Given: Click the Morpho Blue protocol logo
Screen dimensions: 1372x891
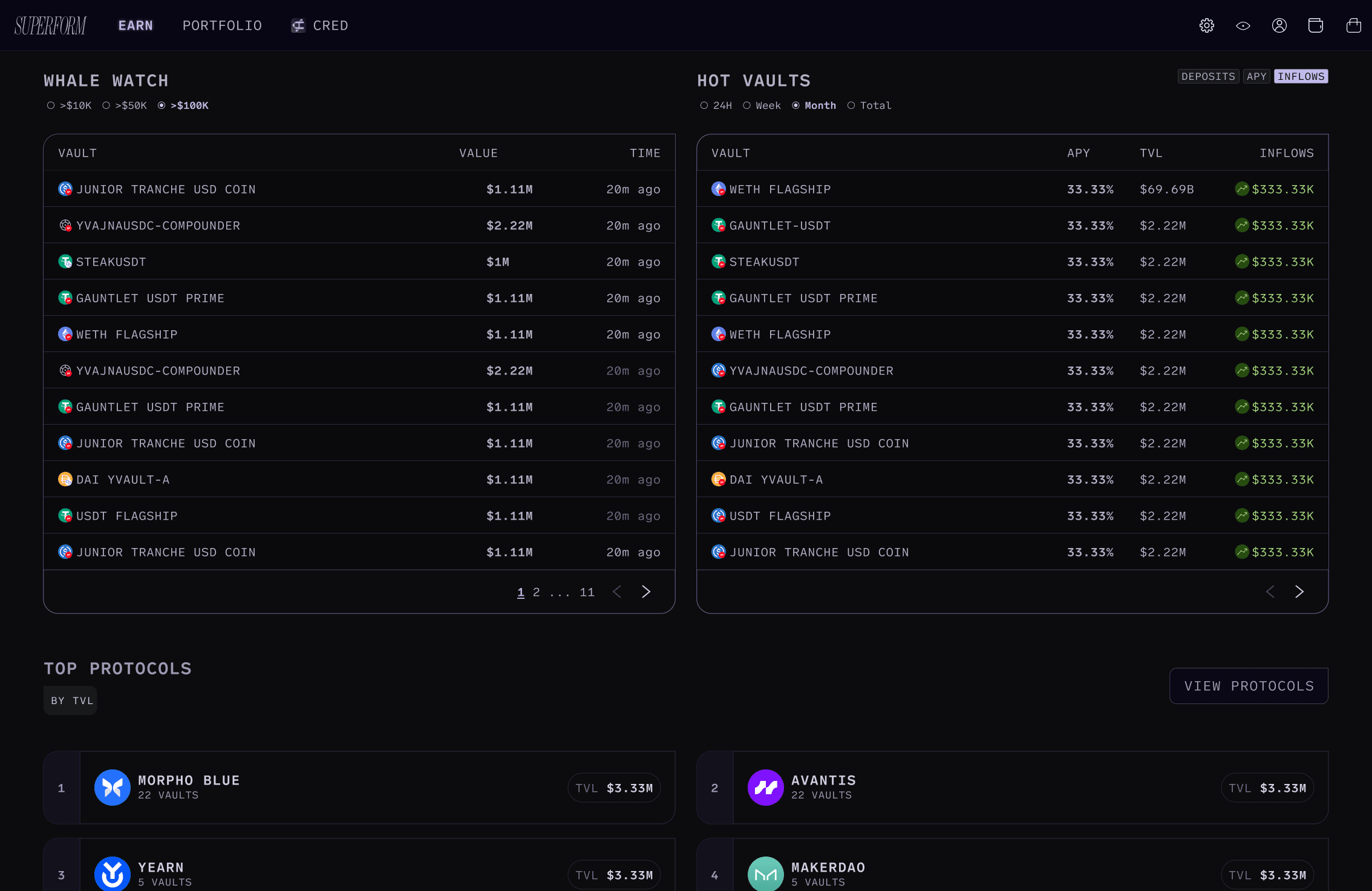Looking at the screenshot, I should click(113, 788).
